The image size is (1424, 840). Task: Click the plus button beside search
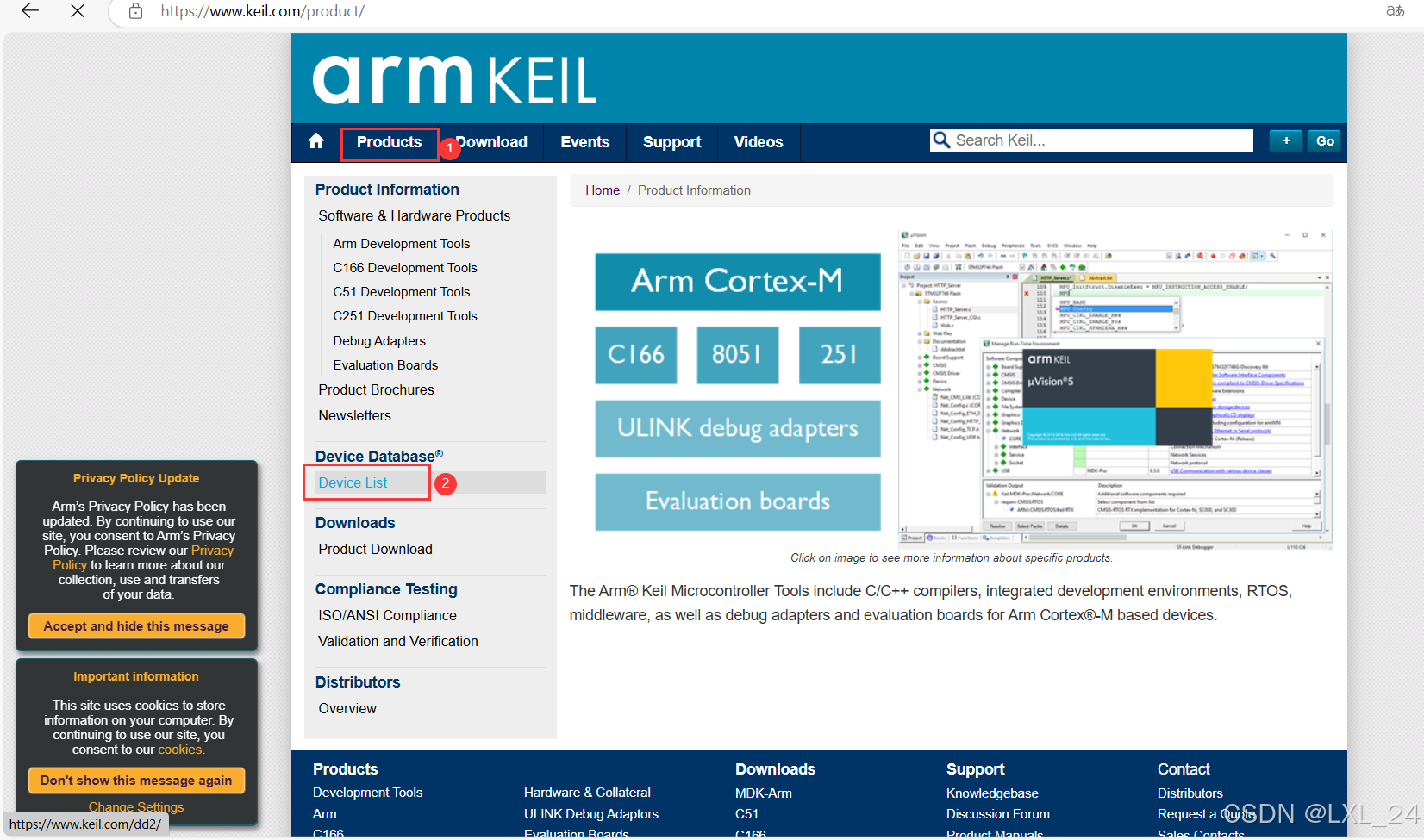1286,141
